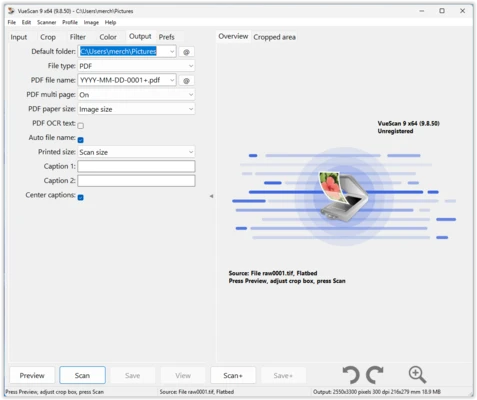Screen dimensions: 477x400
Task: Click the Default folder path text field
Action: [x=123, y=51]
